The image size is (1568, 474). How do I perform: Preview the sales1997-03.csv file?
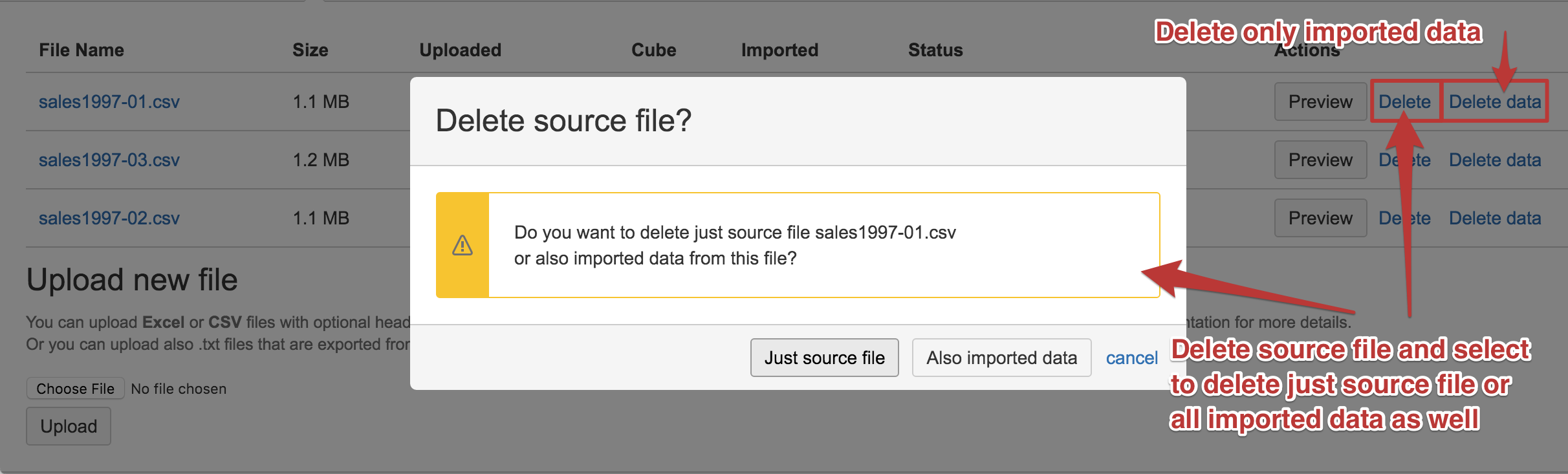point(1320,160)
